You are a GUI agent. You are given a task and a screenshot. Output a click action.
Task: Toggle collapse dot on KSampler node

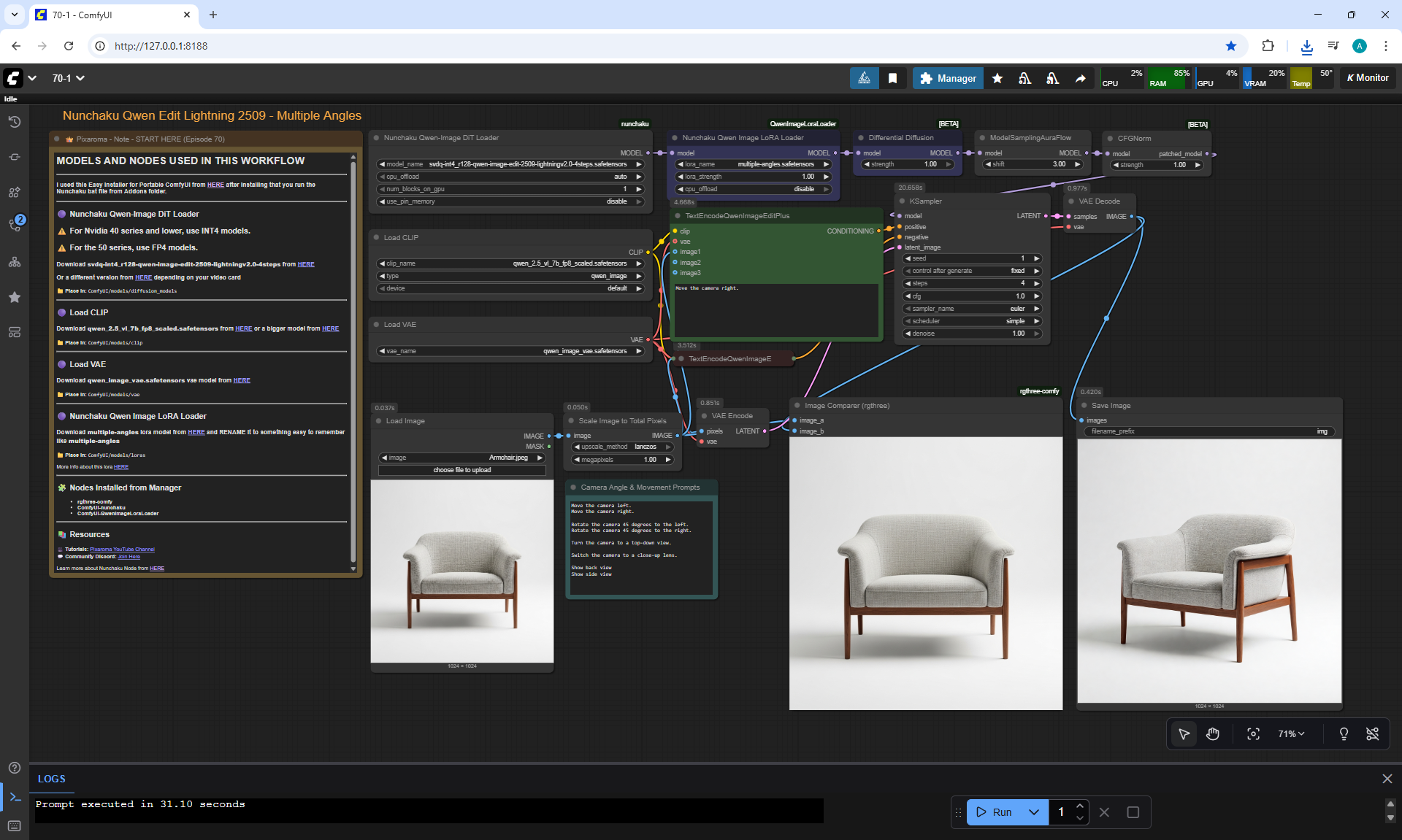[903, 201]
